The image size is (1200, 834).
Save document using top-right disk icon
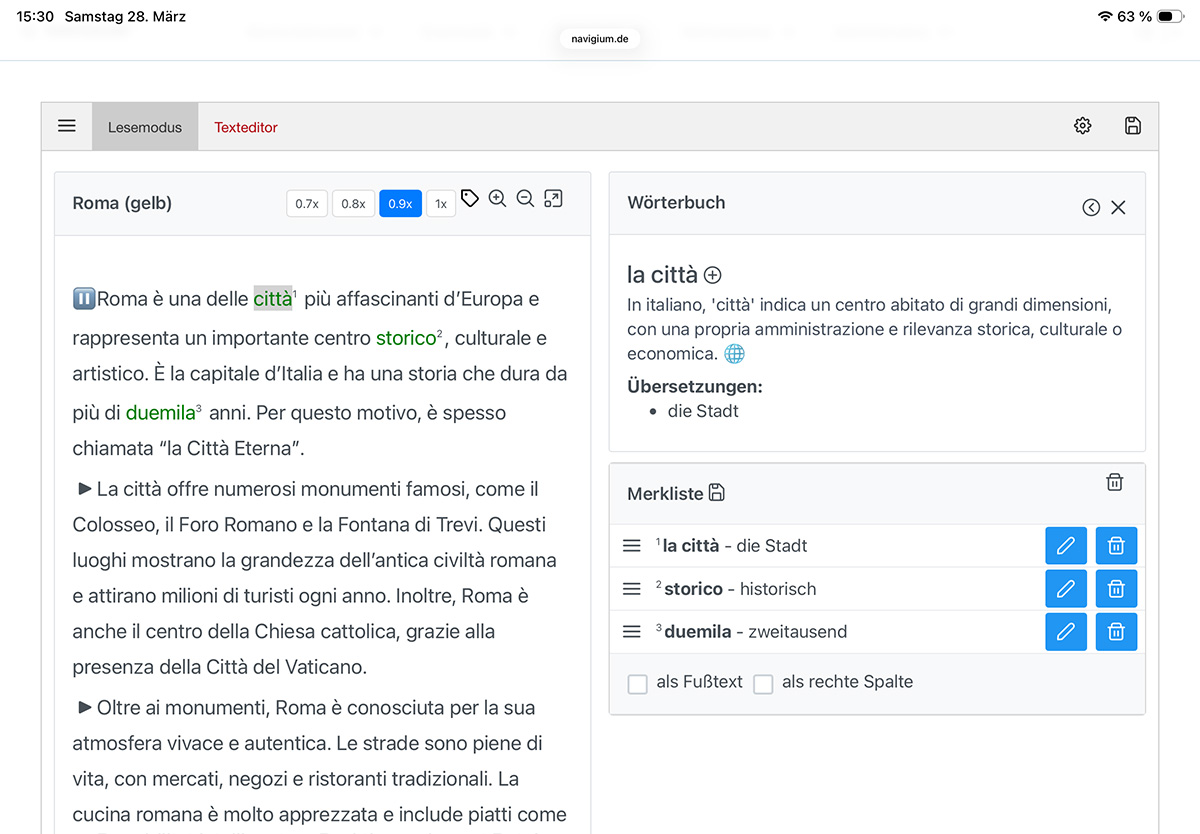1132,126
